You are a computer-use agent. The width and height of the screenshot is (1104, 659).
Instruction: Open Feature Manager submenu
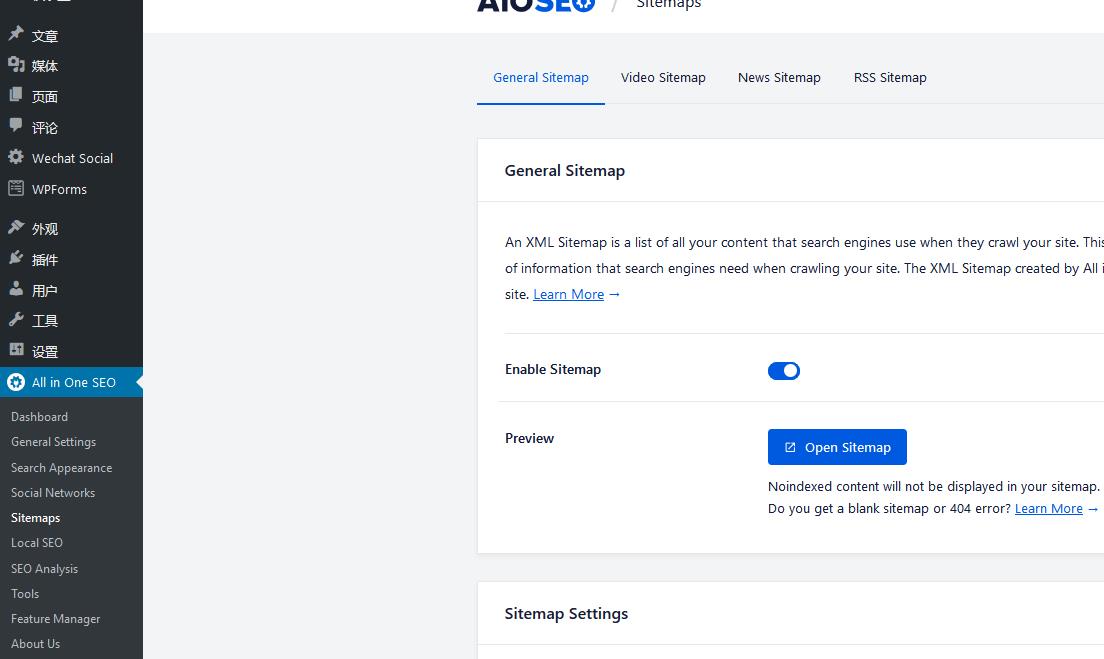56,619
